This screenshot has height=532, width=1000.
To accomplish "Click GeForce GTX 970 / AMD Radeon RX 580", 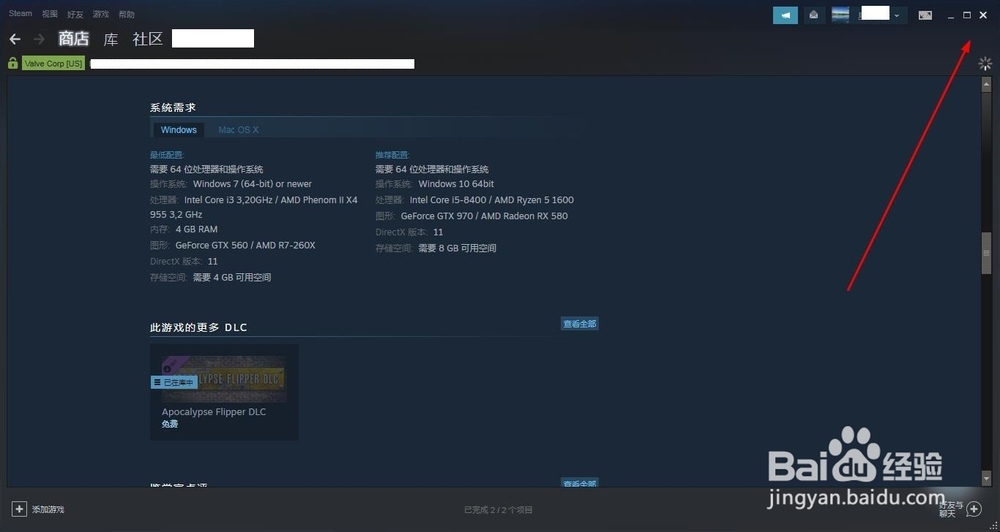I will tap(484, 216).
